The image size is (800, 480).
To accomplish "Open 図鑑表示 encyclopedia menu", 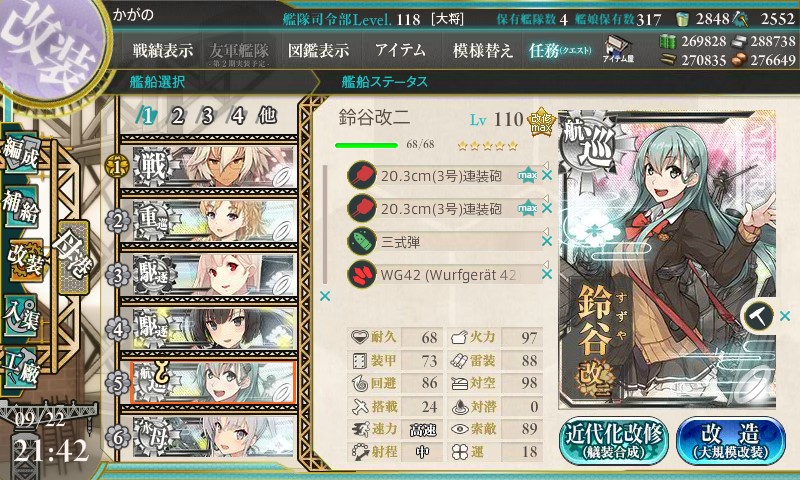I will [318, 50].
